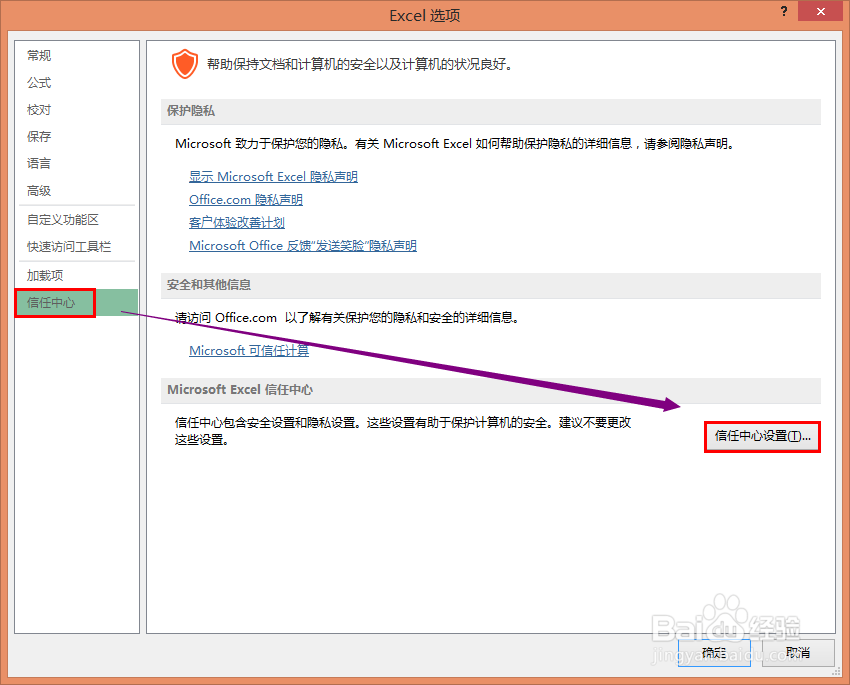Open Microsoft Office 反馈"发送笑脸"隐私声明 link
The image size is (850, 685).
(302, 245)
